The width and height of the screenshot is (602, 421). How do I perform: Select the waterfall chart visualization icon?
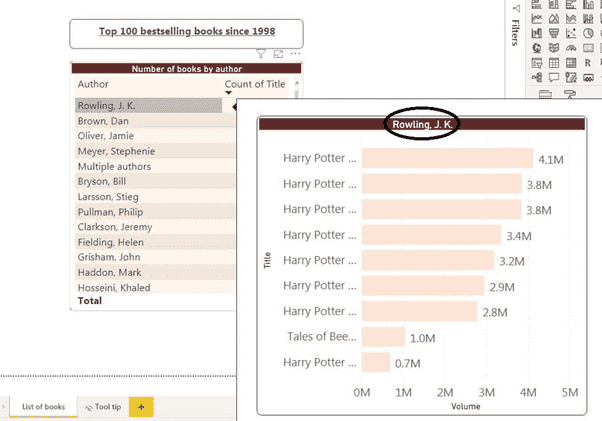tap(536, 33)
